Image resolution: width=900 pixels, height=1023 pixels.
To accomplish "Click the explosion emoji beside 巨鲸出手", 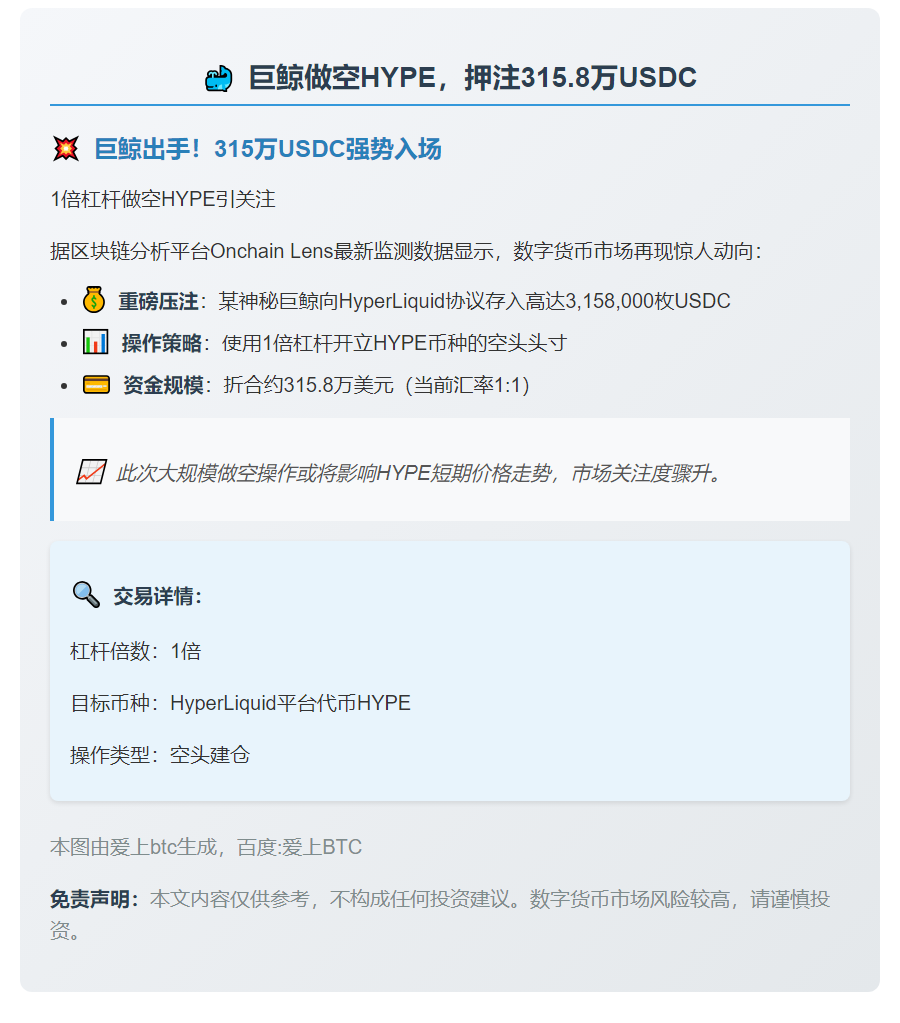I will [x=65, y=149].
